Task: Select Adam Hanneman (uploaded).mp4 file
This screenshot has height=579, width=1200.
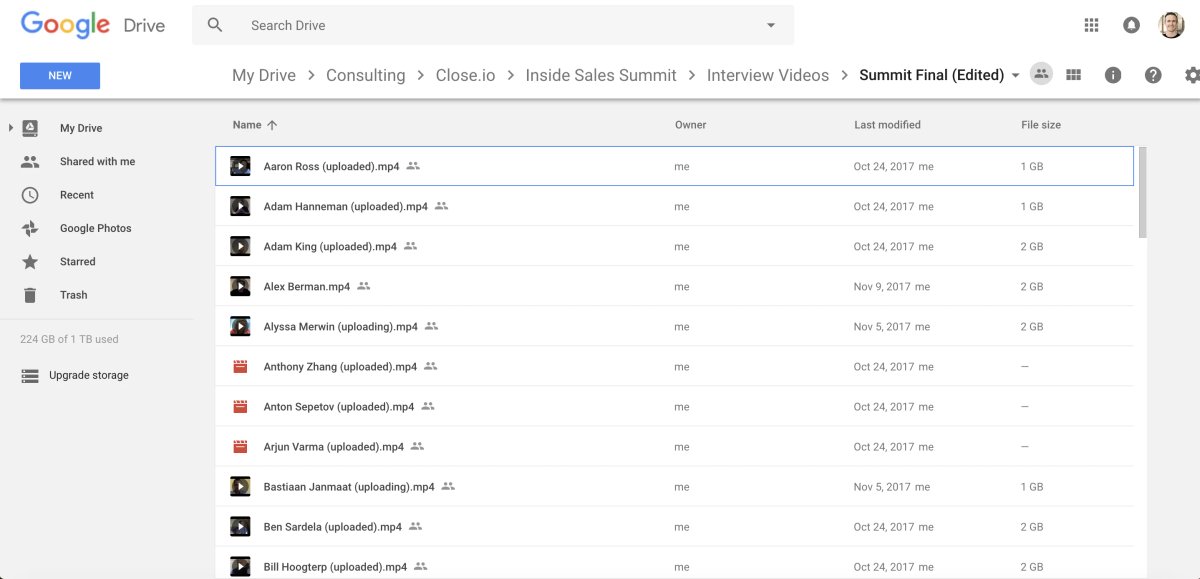Action: pyautogui.click(x=674, y=206)
